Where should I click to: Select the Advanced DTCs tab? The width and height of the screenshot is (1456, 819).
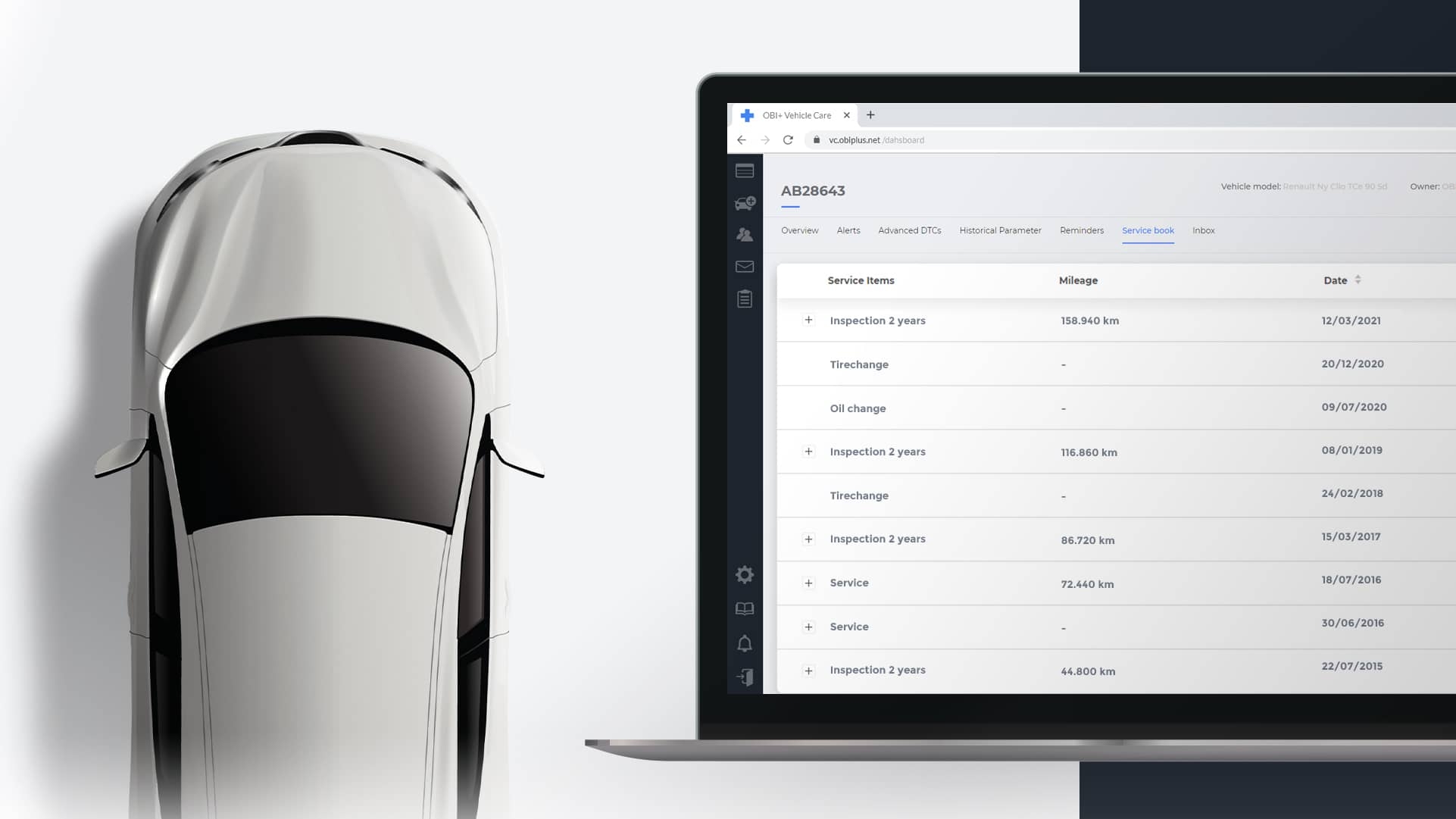click(909, 230)
